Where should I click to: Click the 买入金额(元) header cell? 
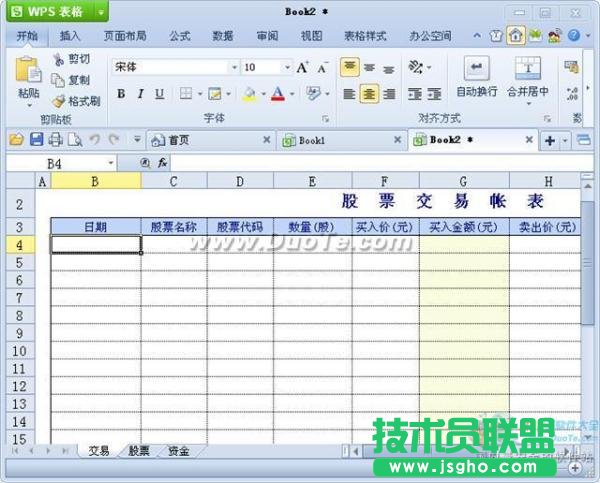464,227
